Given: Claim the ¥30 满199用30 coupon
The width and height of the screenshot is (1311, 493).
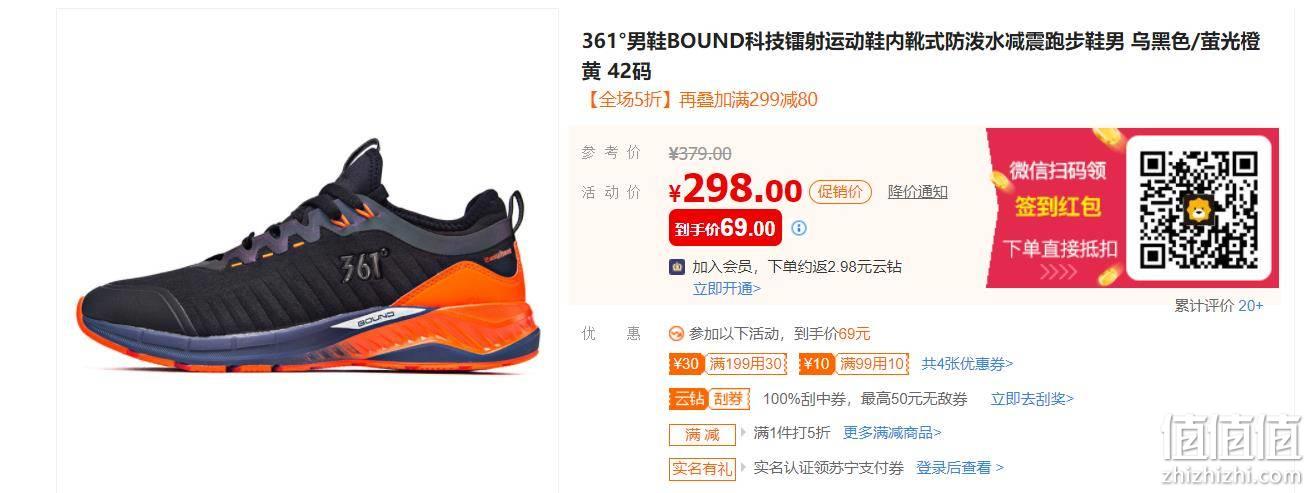Looking at the screenshot, I should point(728,364).
